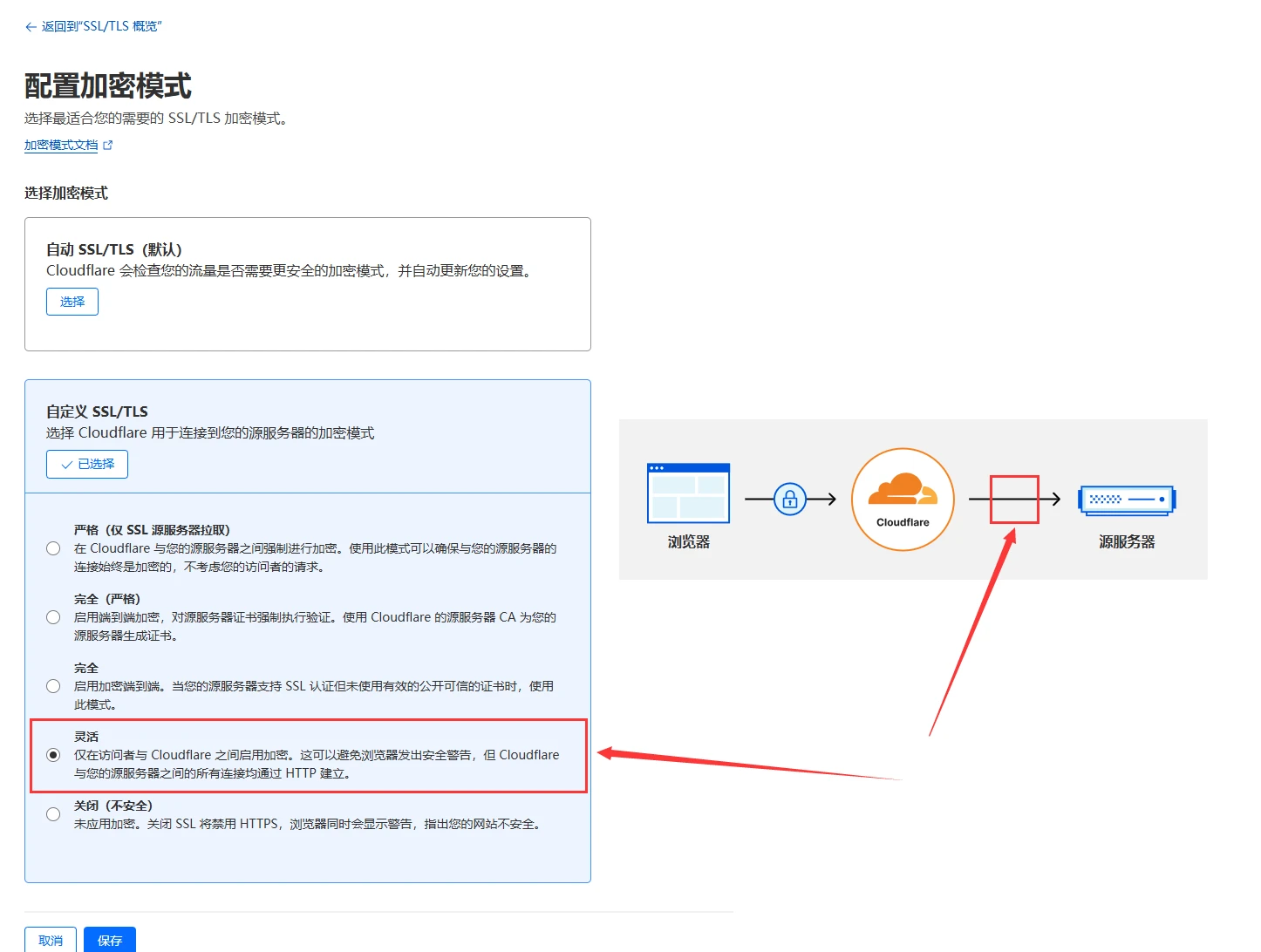Select the 关闭（不安全）radio option
This screenshot has height=952, width=1261.
(53, 814)
